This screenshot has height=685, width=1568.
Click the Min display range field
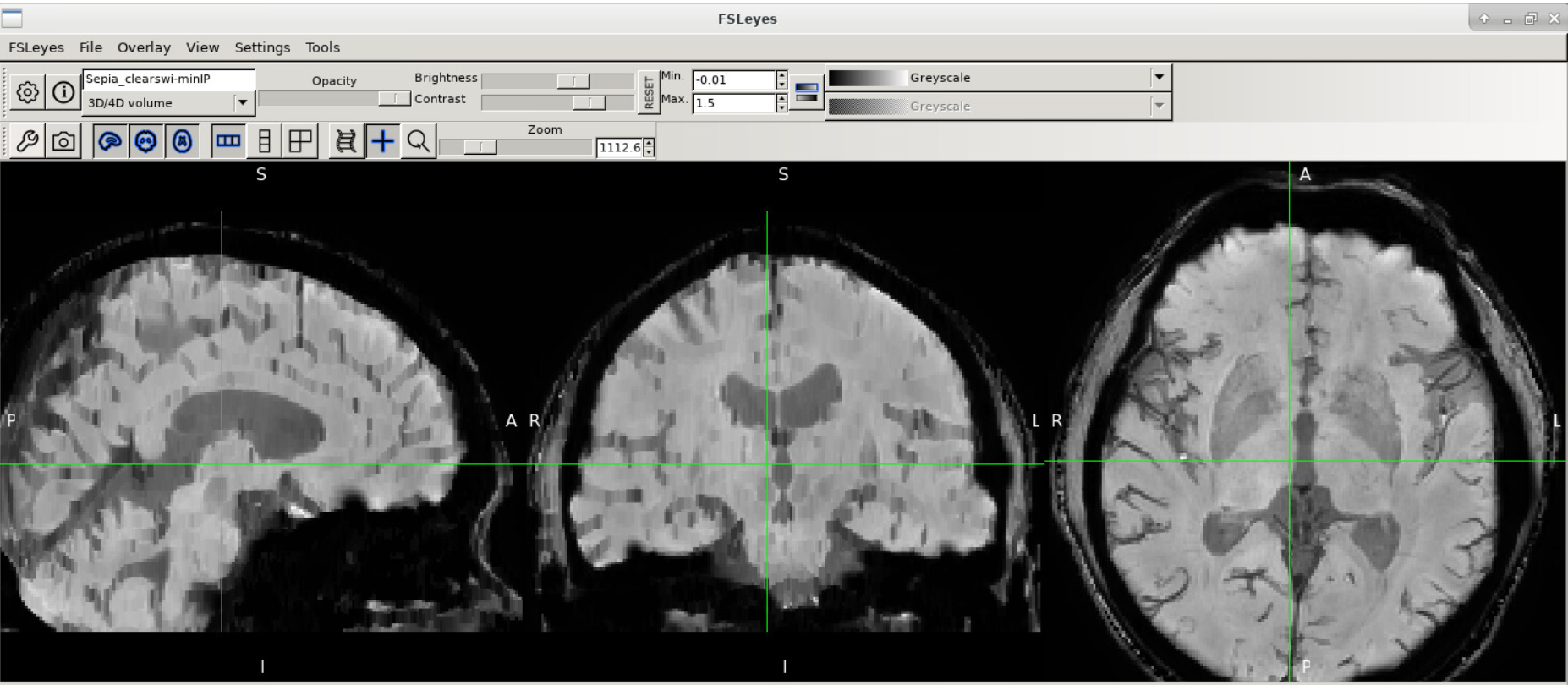point(733,79)
